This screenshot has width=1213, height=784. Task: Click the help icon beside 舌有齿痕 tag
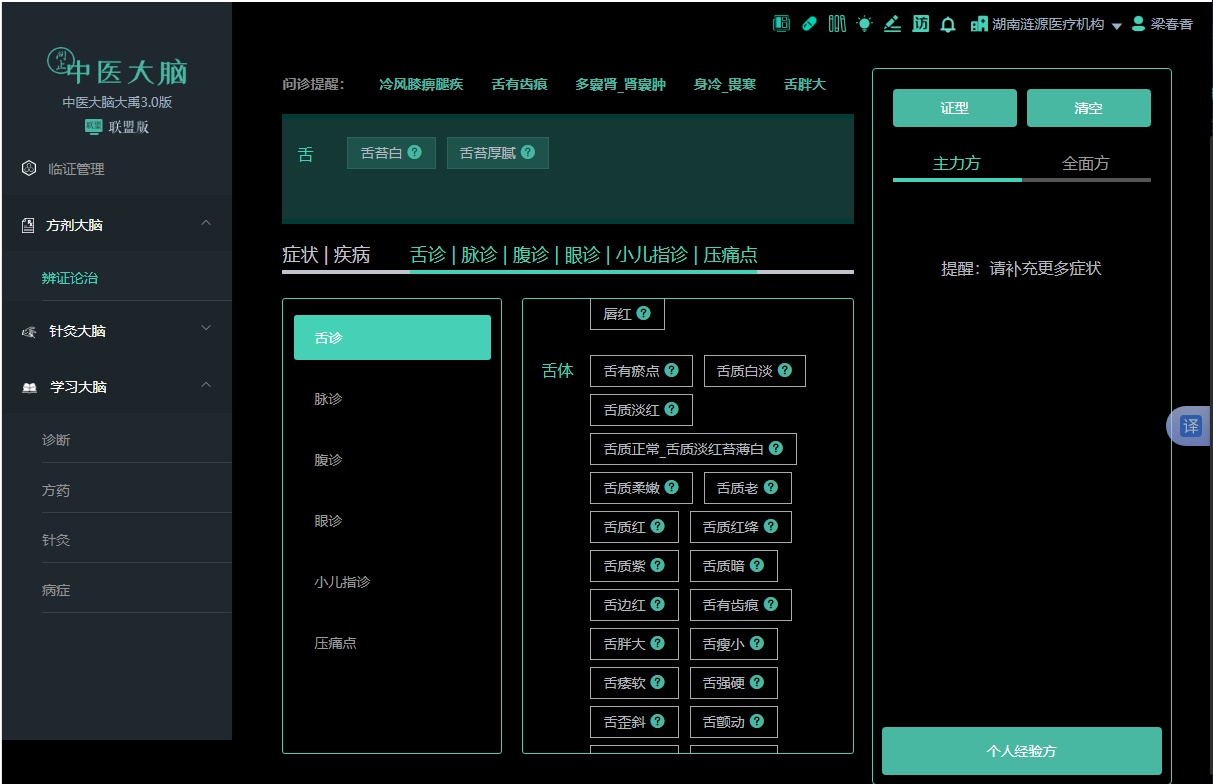770,604
